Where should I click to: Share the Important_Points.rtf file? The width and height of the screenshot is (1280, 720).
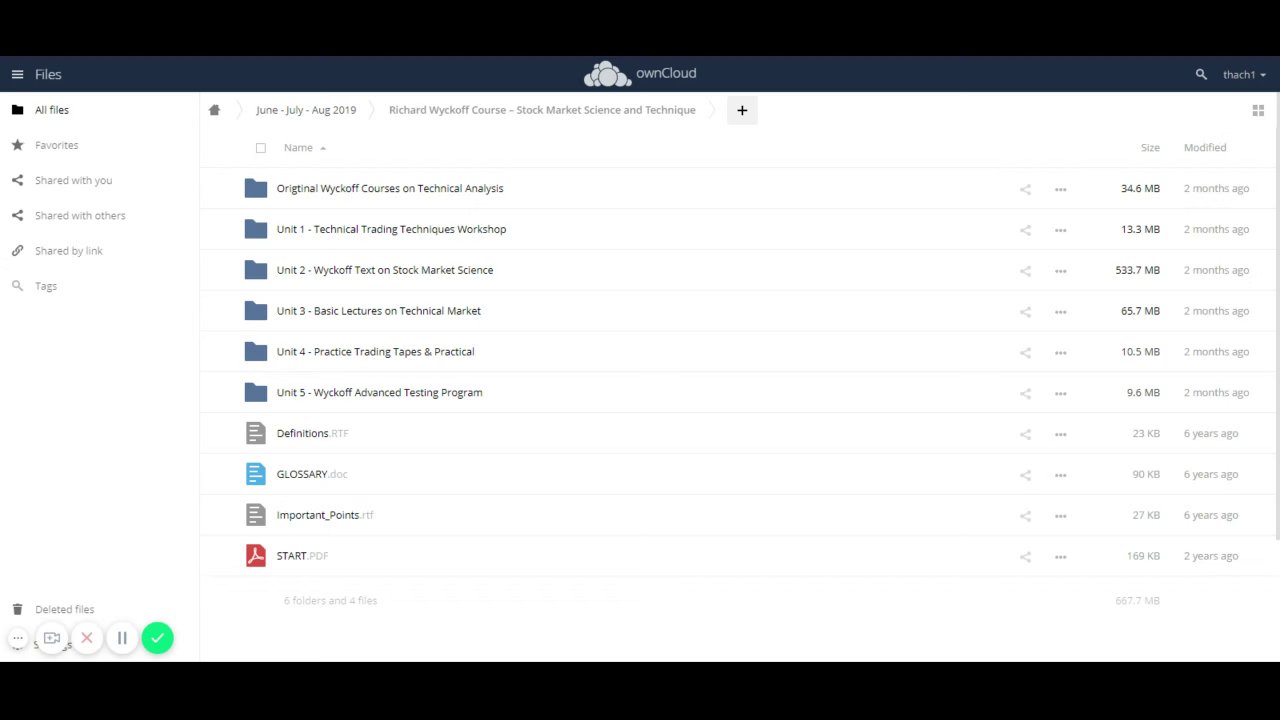[1025, 516]
